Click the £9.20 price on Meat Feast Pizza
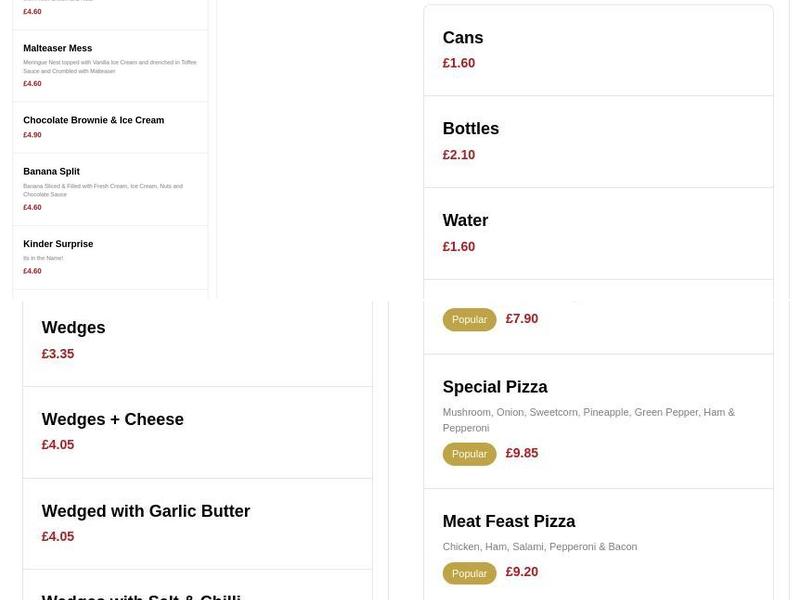 click(520, 572)
